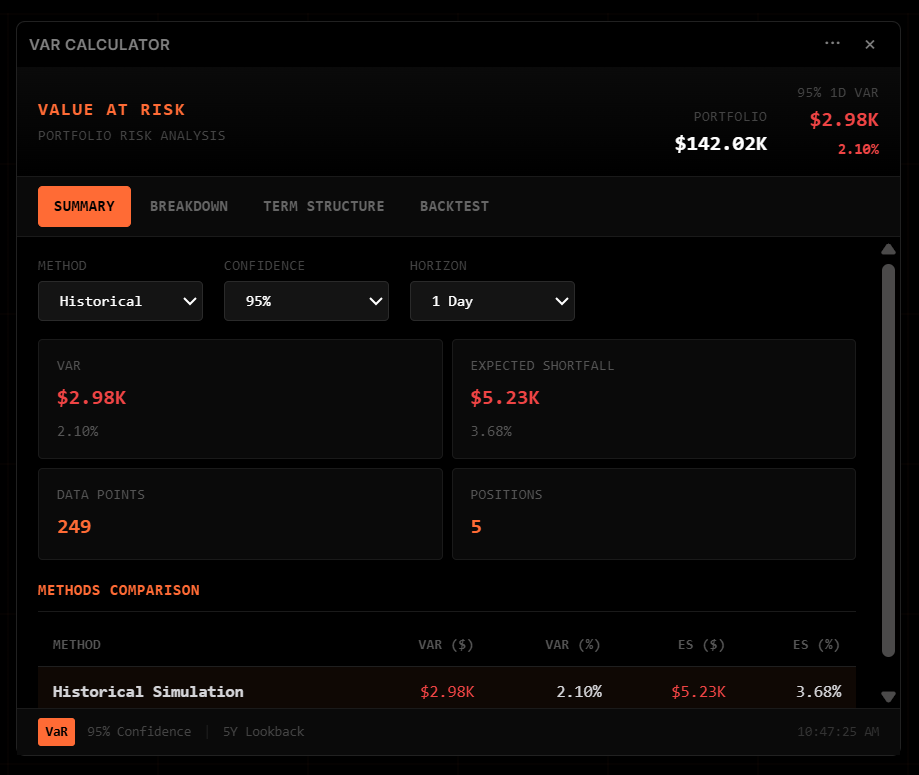Viewport: 919px width, 775px height.
Task: Click the 95% Confidence footer label
Action: [139, 732]
